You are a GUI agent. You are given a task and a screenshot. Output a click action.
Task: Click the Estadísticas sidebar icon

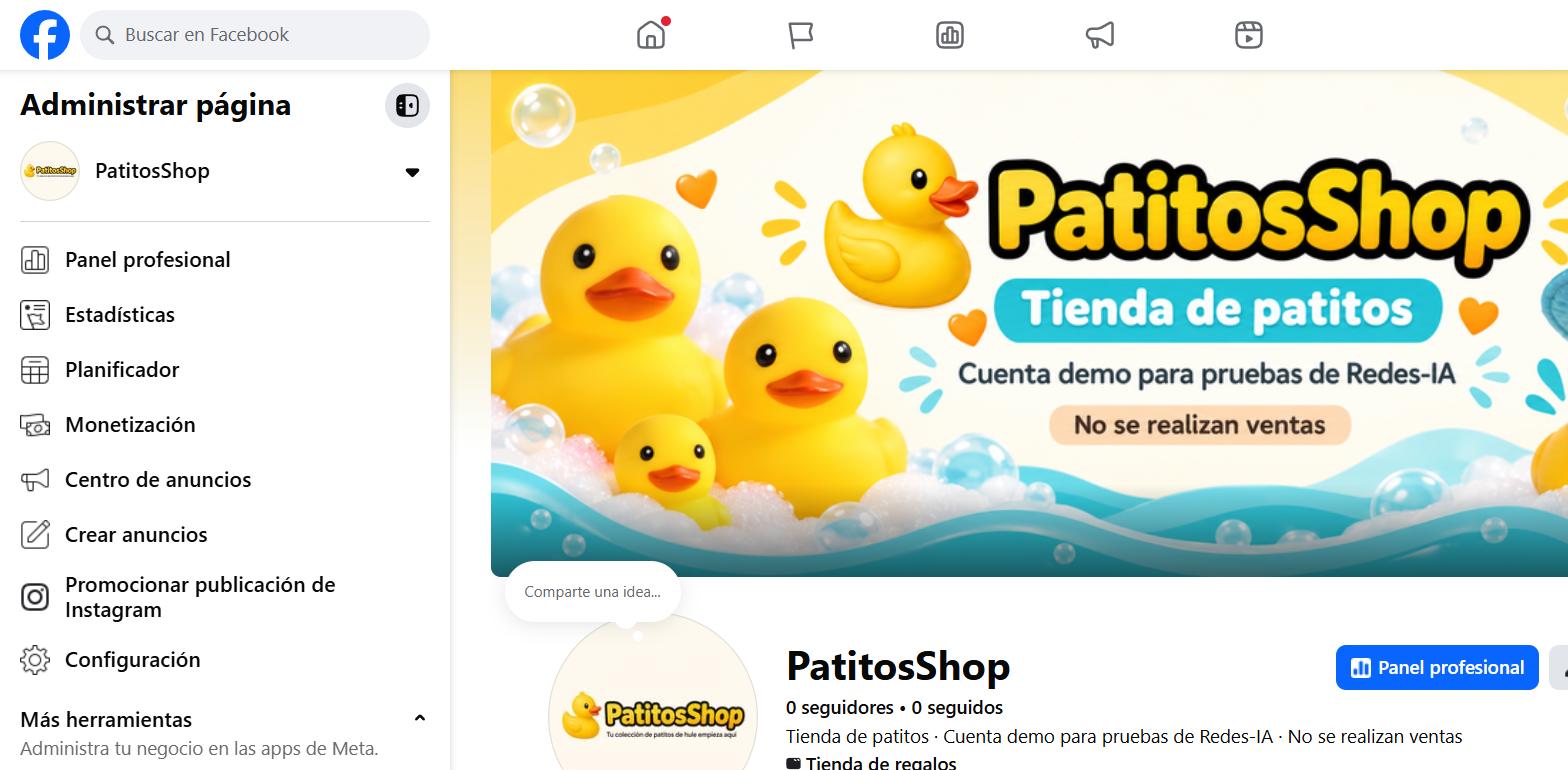click(x=35, y=315)
